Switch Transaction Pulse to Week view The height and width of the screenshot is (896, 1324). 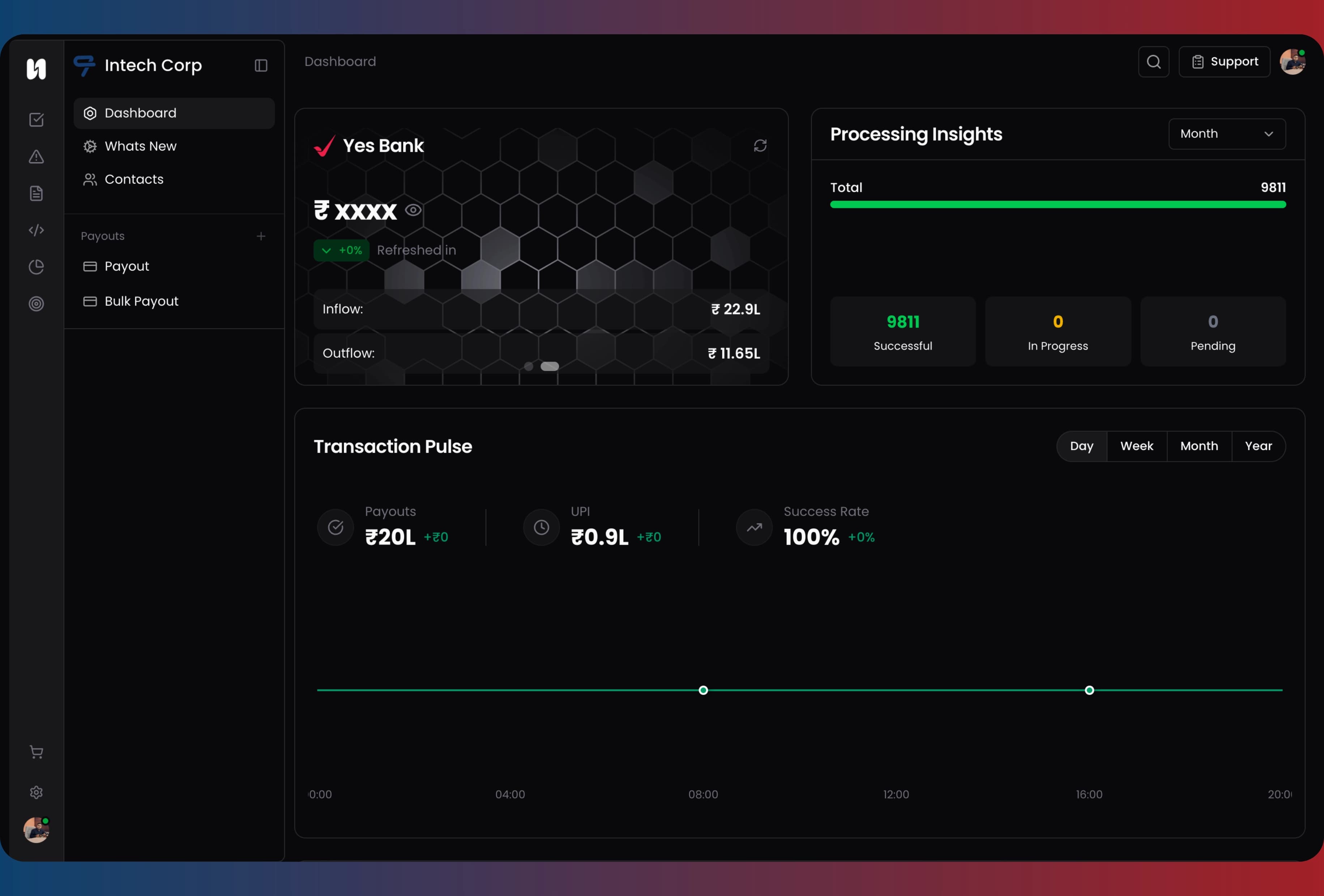pyautogui.click(x=1136, y=446)
